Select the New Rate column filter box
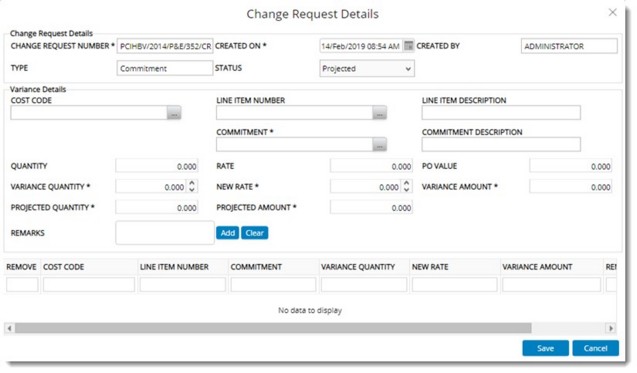The height and width of the screenshot is (373, 637). 455,284
